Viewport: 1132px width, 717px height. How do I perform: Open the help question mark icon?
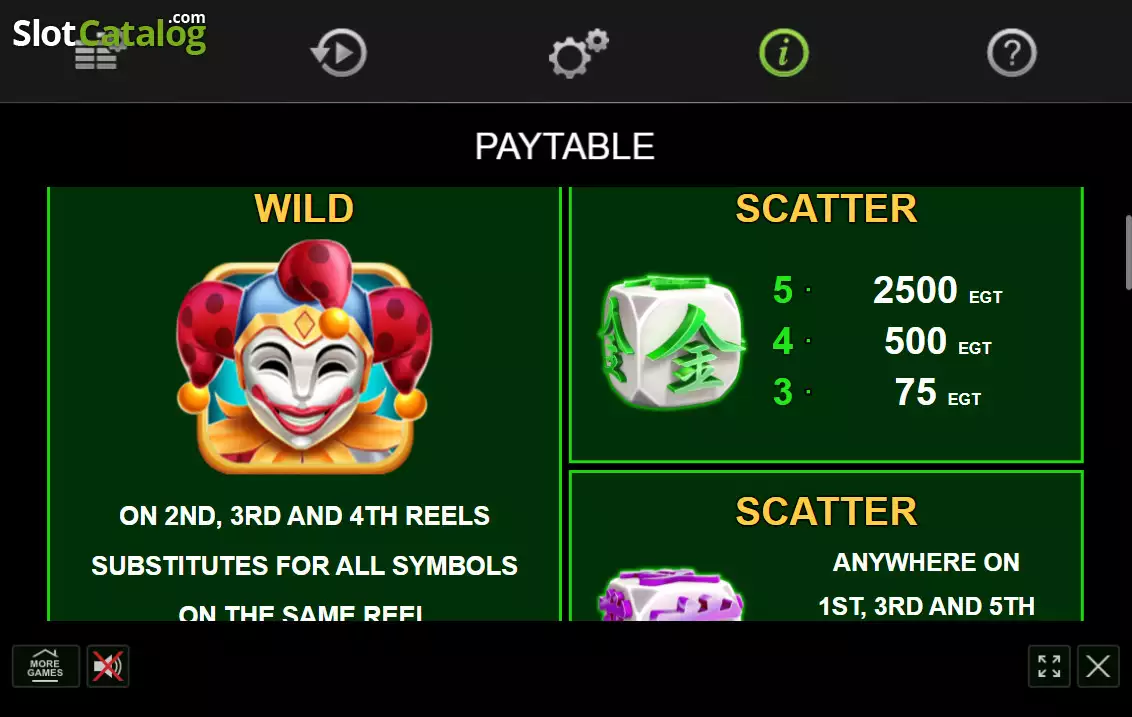pyautogui.click(x=1011, y=52)
